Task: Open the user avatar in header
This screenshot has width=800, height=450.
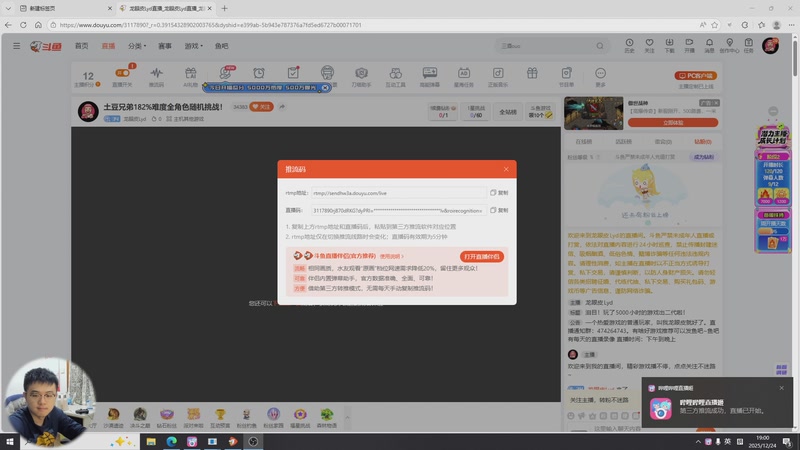Action: [770, 45]
